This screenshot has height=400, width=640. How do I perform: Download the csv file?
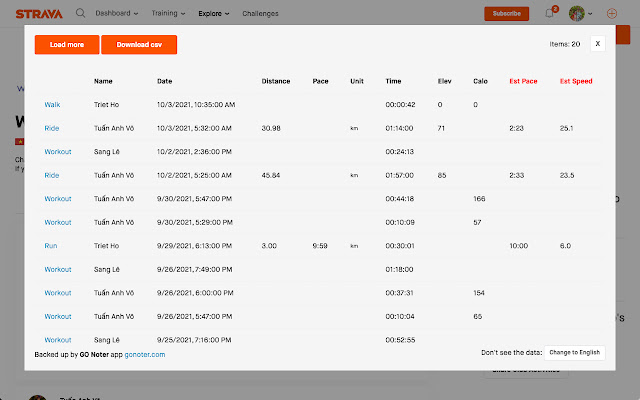coord(139,44)
